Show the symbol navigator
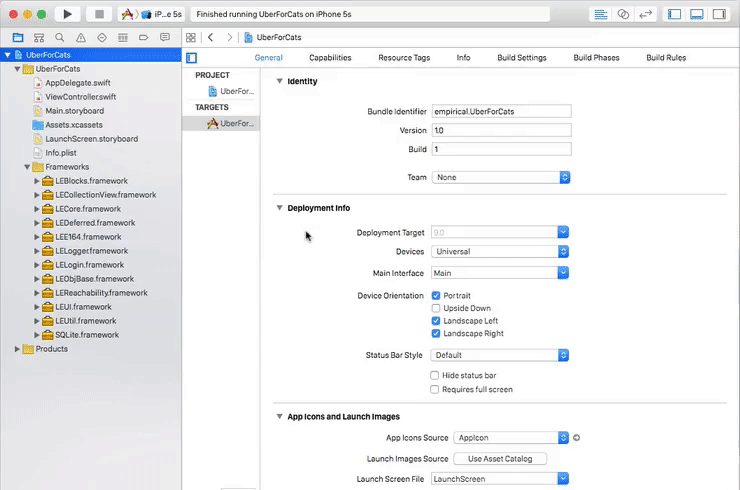 (39, 37)
